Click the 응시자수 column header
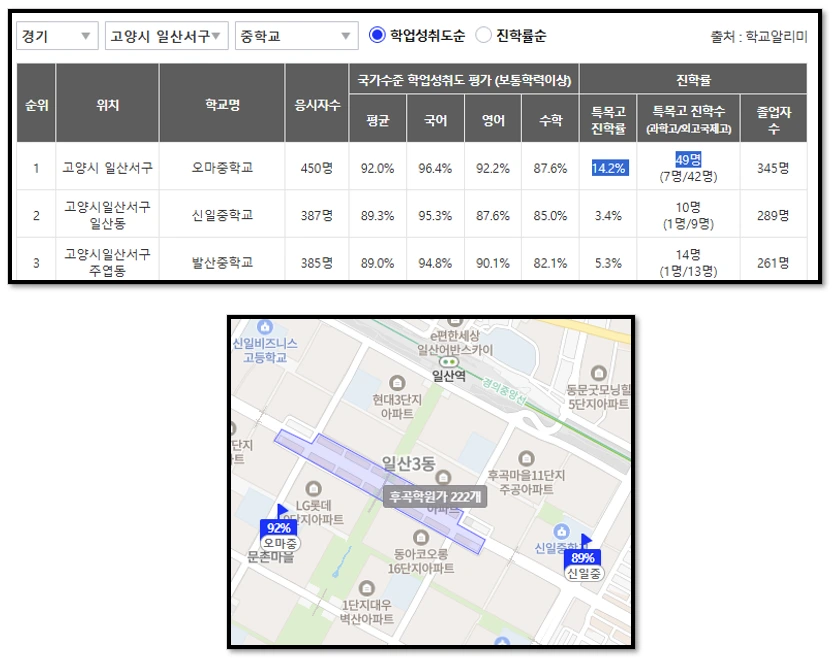 pyautogui.click(x=317, y=103)
